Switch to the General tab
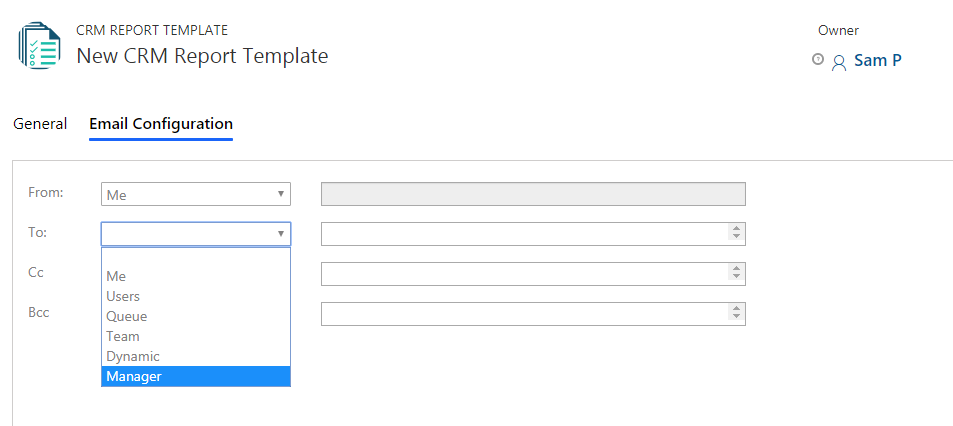The width and height of the screenshot is (953, 426). point(40,124)
